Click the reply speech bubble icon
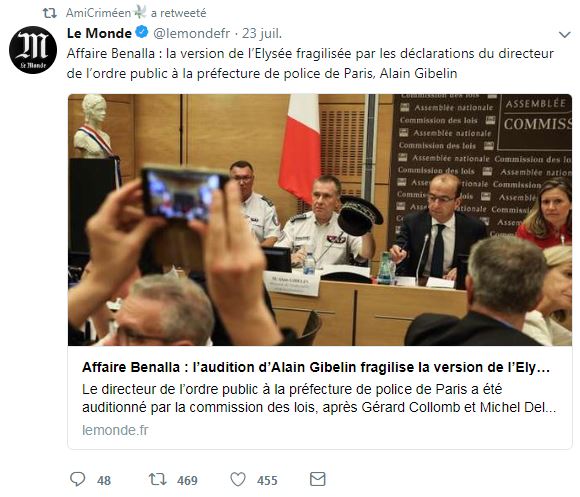This screenshot has width=580, height=497. click(78, 479)
